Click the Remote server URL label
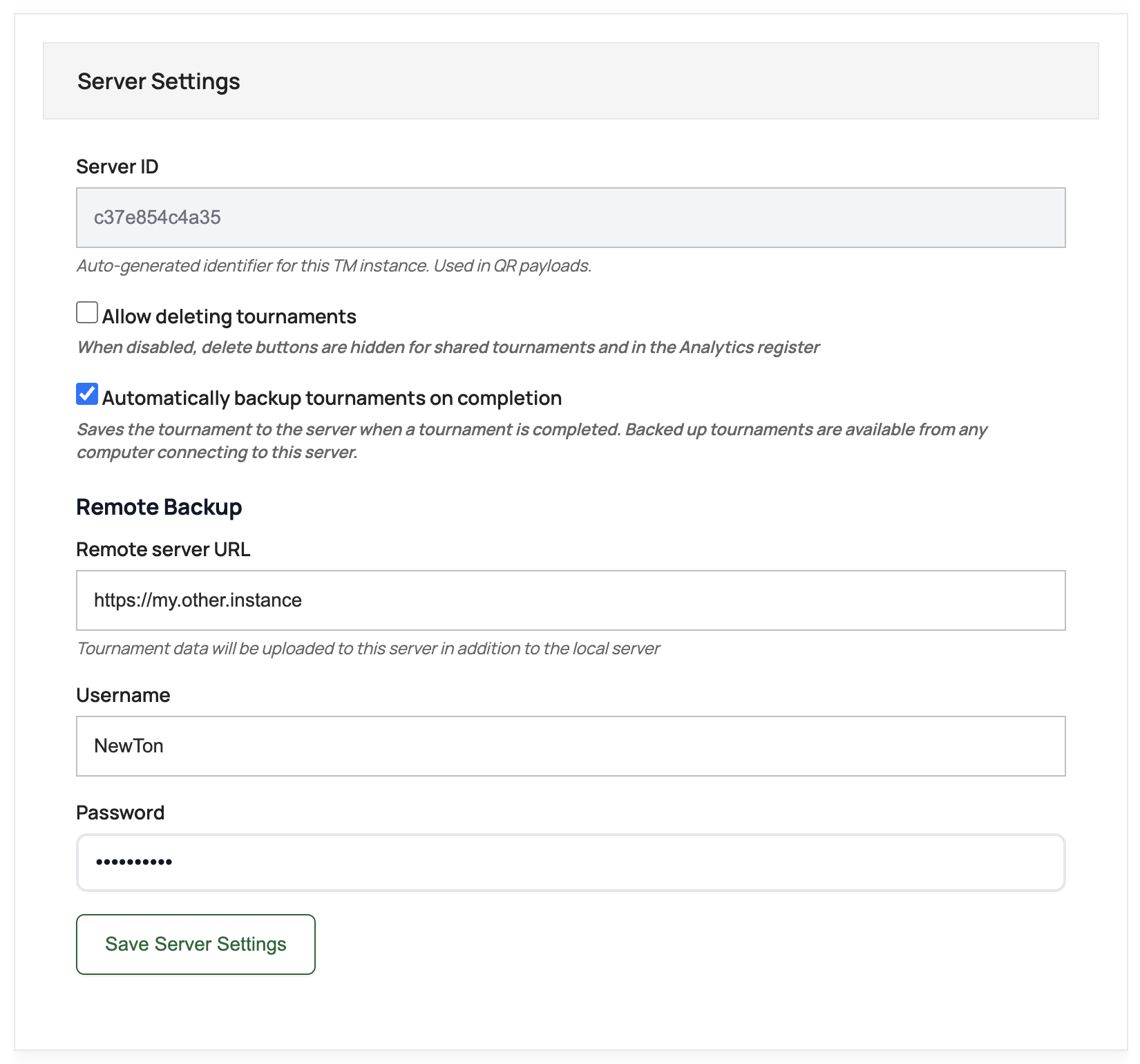The width and height of the screenshot is (1140, 1064). [x=164, y=549]
